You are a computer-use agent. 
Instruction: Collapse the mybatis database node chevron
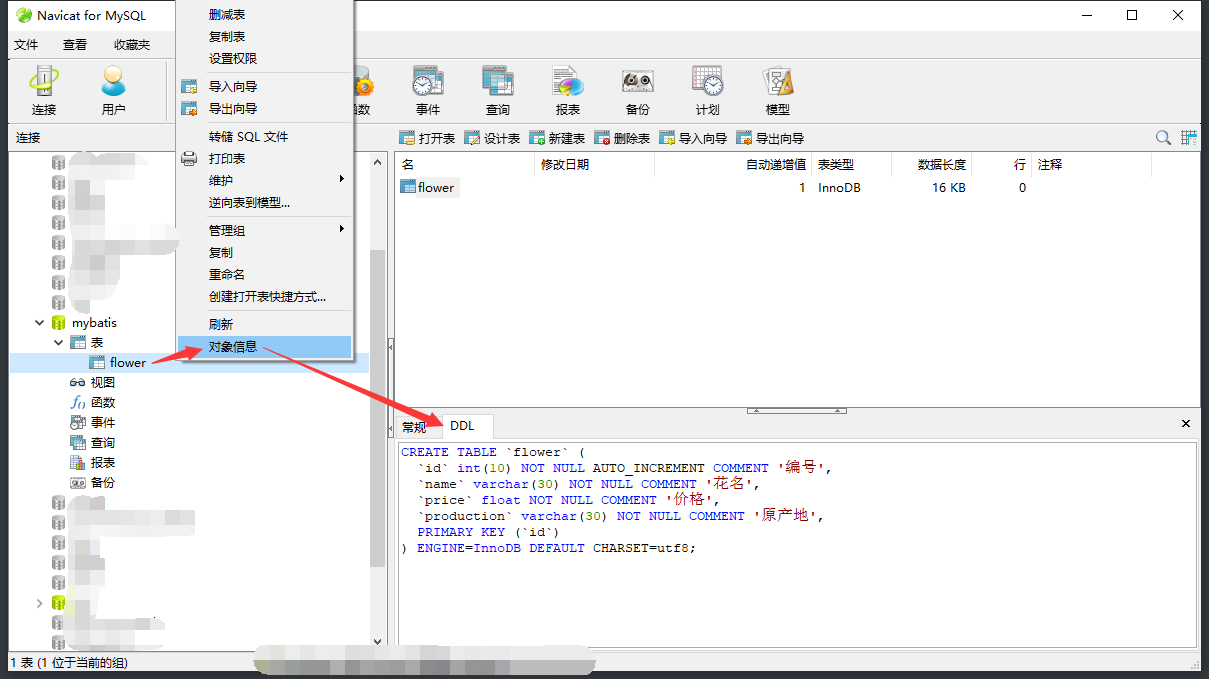point(40,323)
